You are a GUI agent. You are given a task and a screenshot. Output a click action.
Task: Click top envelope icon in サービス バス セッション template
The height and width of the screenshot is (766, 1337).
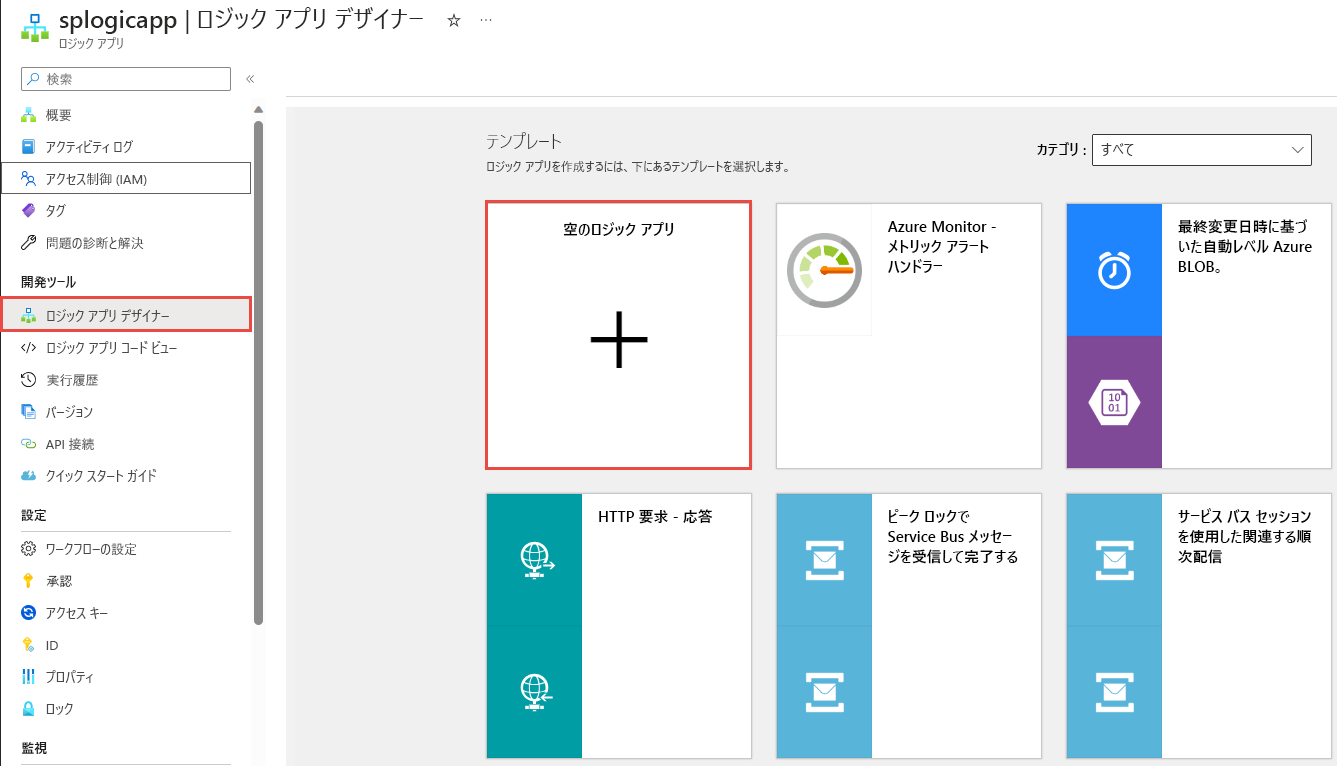tap(1114, 559)
